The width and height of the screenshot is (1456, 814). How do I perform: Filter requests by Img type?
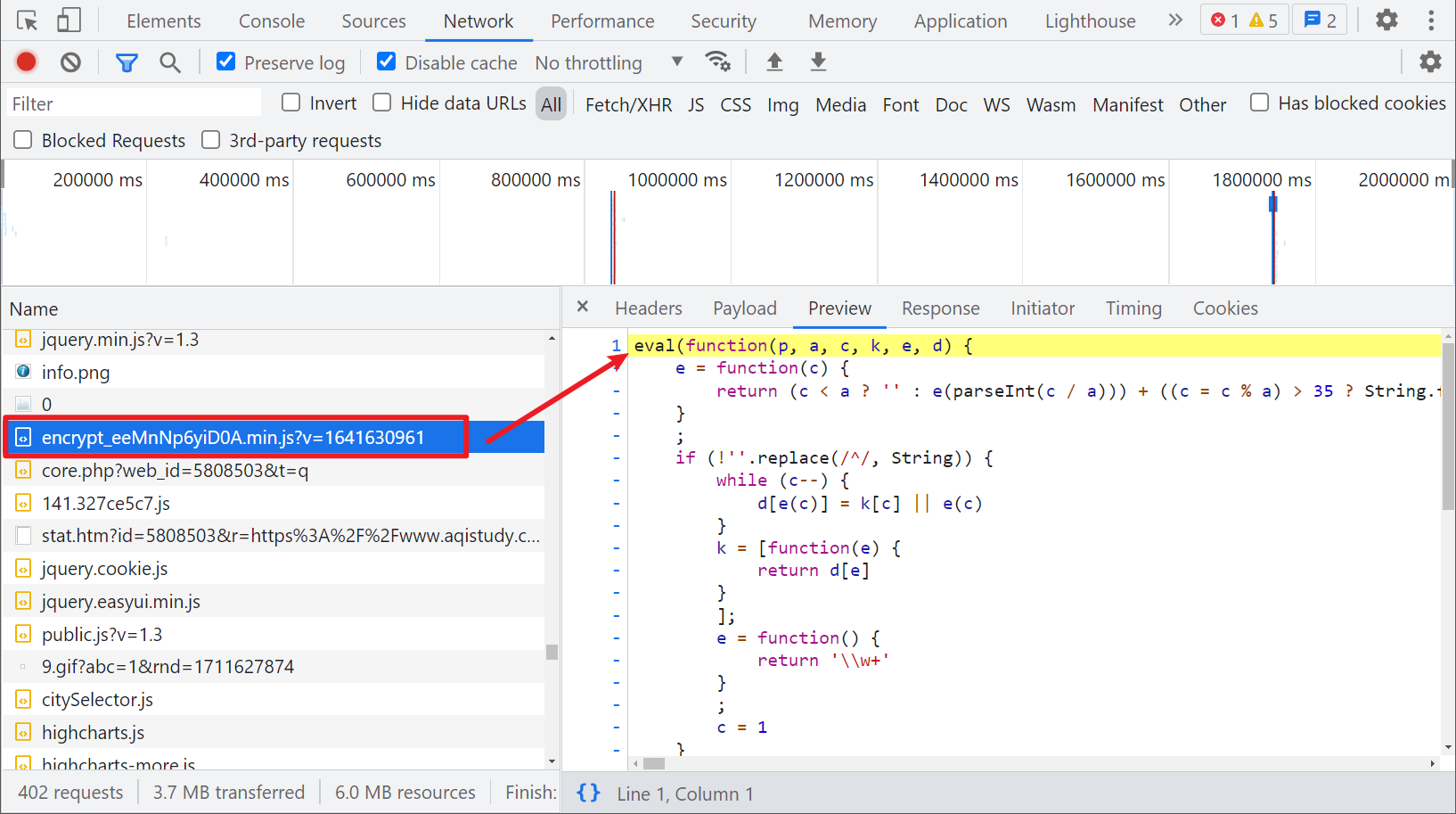782,104
